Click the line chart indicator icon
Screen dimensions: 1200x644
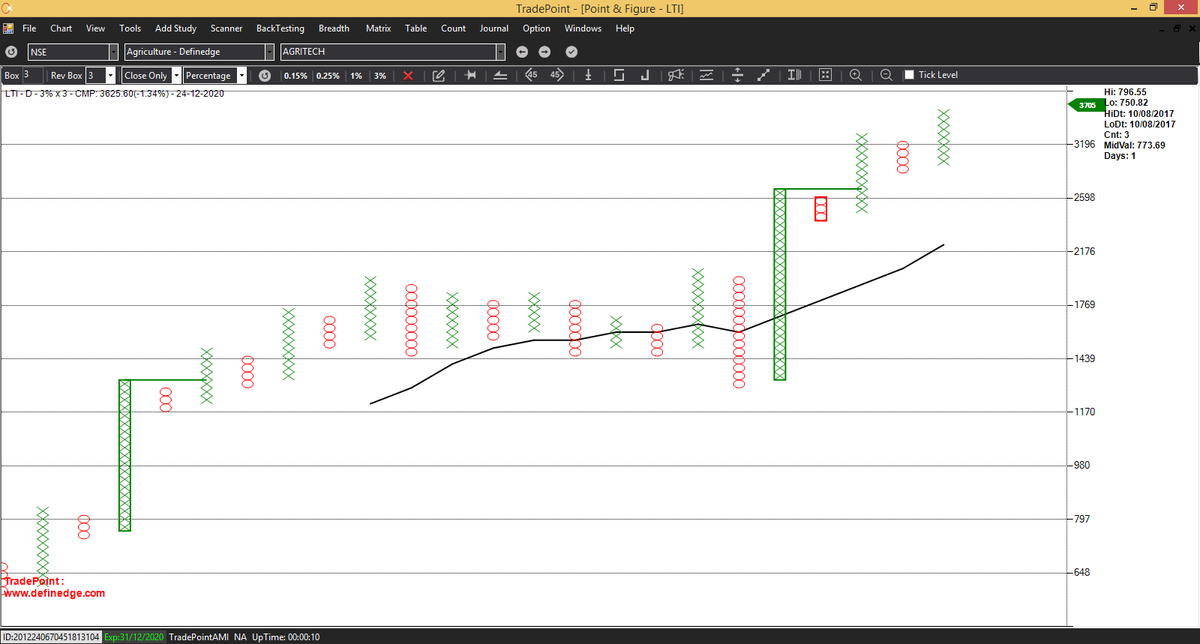coord(707,75)
